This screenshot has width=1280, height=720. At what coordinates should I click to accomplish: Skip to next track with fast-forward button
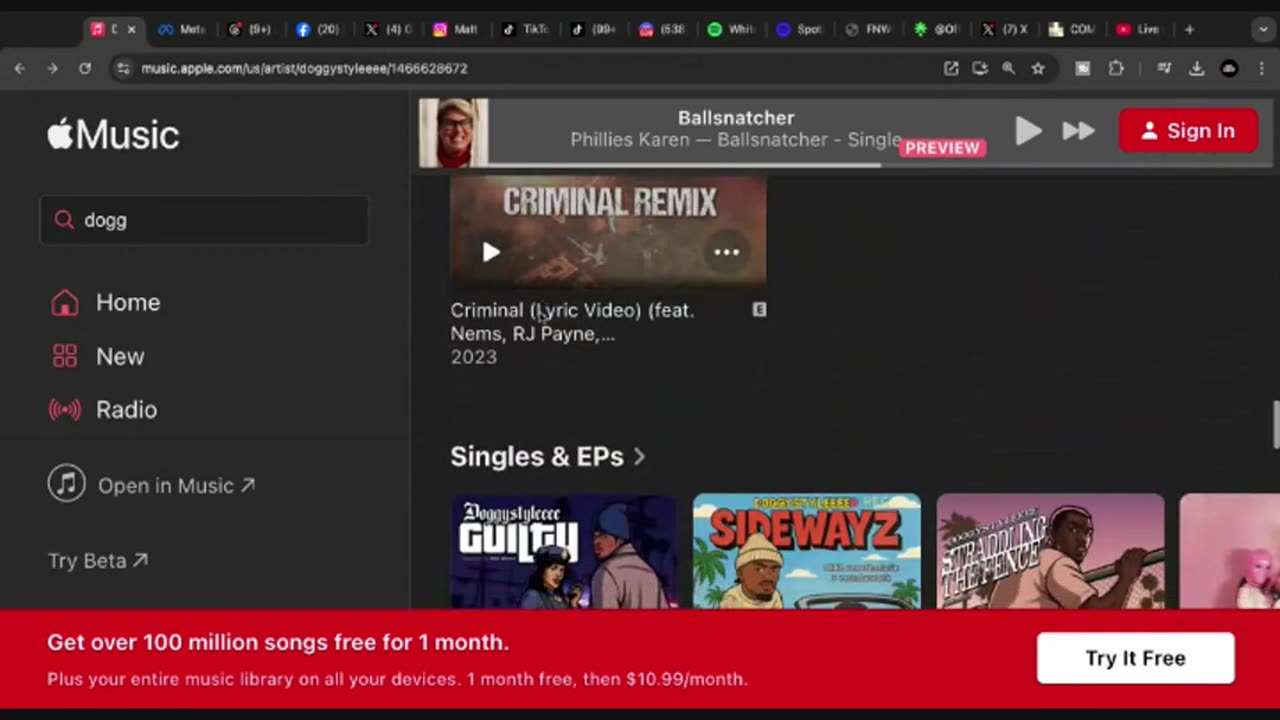pos(1078,131)
